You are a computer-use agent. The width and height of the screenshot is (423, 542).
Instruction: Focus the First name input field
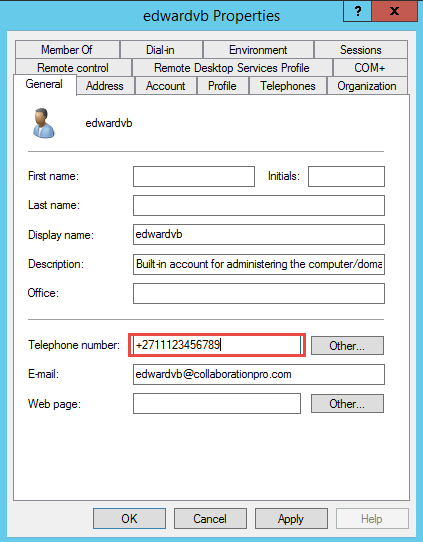tap(194, 176)
